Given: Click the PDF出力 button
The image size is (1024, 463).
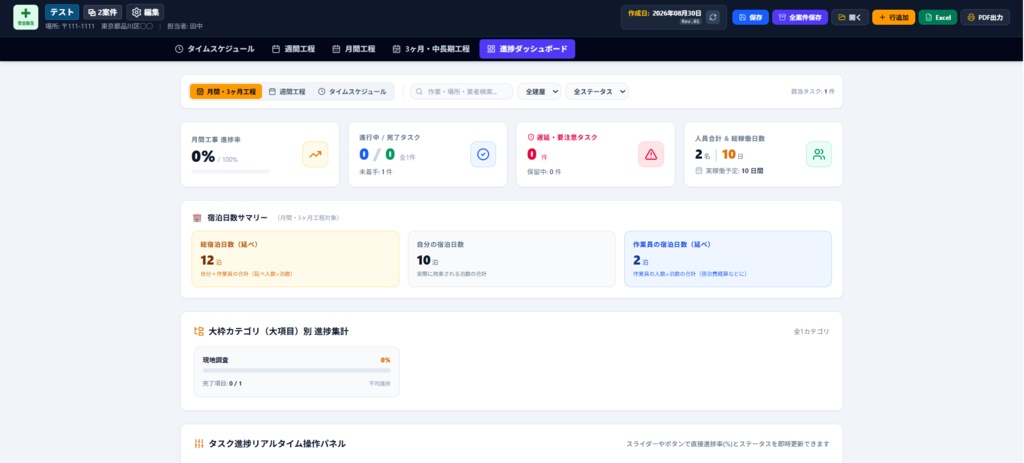Looking at the screenshot, I should pyautogui.click(x=985, y=18).
